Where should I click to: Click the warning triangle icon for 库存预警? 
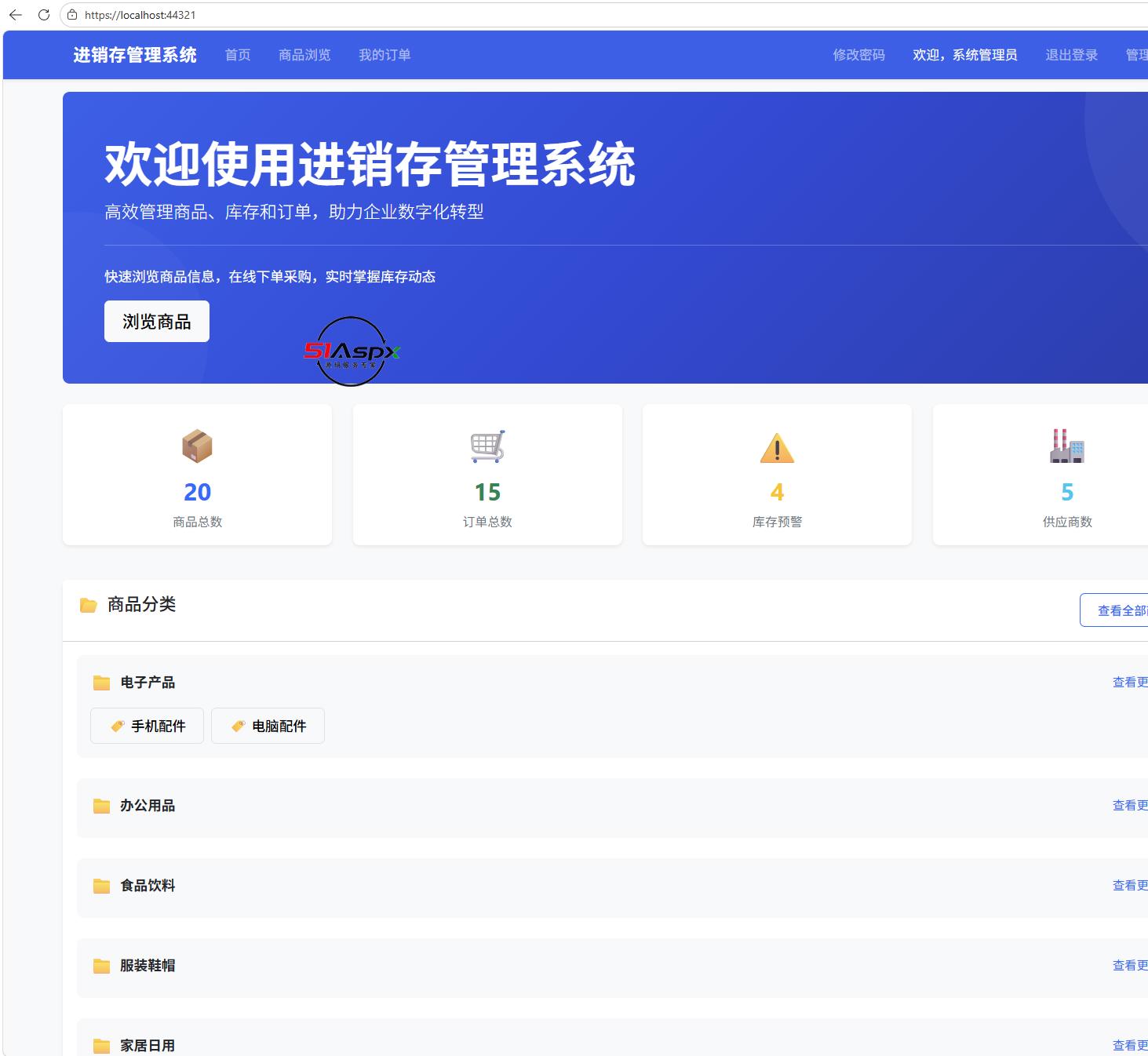[778, 447]
